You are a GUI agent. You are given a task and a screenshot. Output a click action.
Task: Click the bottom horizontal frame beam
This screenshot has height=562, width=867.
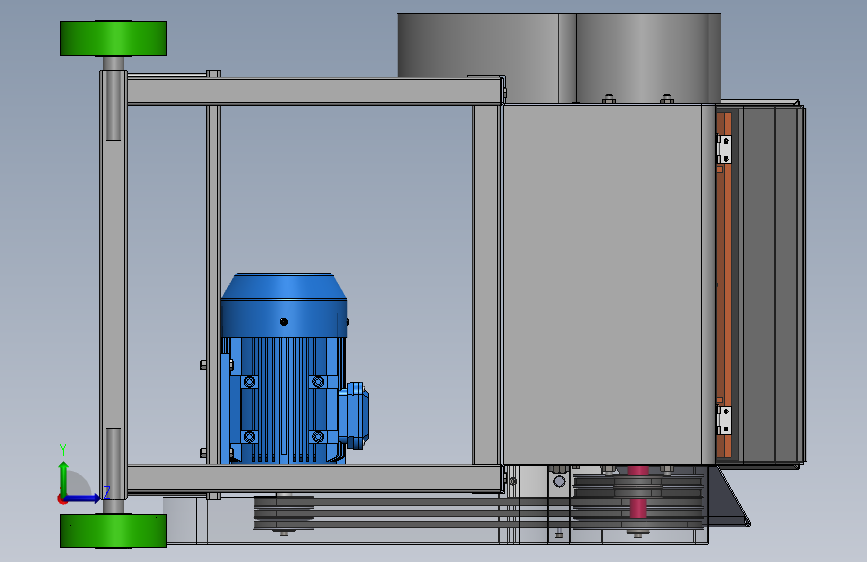[315, 478]
